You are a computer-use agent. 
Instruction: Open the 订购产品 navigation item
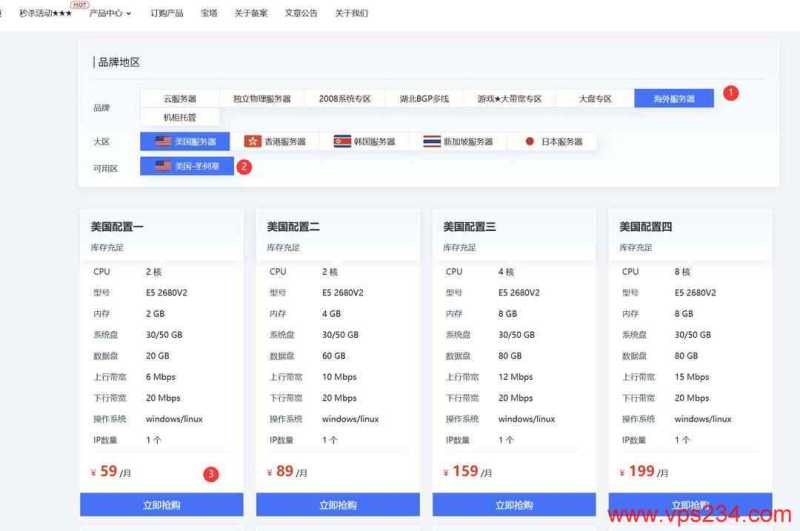[x=167, y=13]
